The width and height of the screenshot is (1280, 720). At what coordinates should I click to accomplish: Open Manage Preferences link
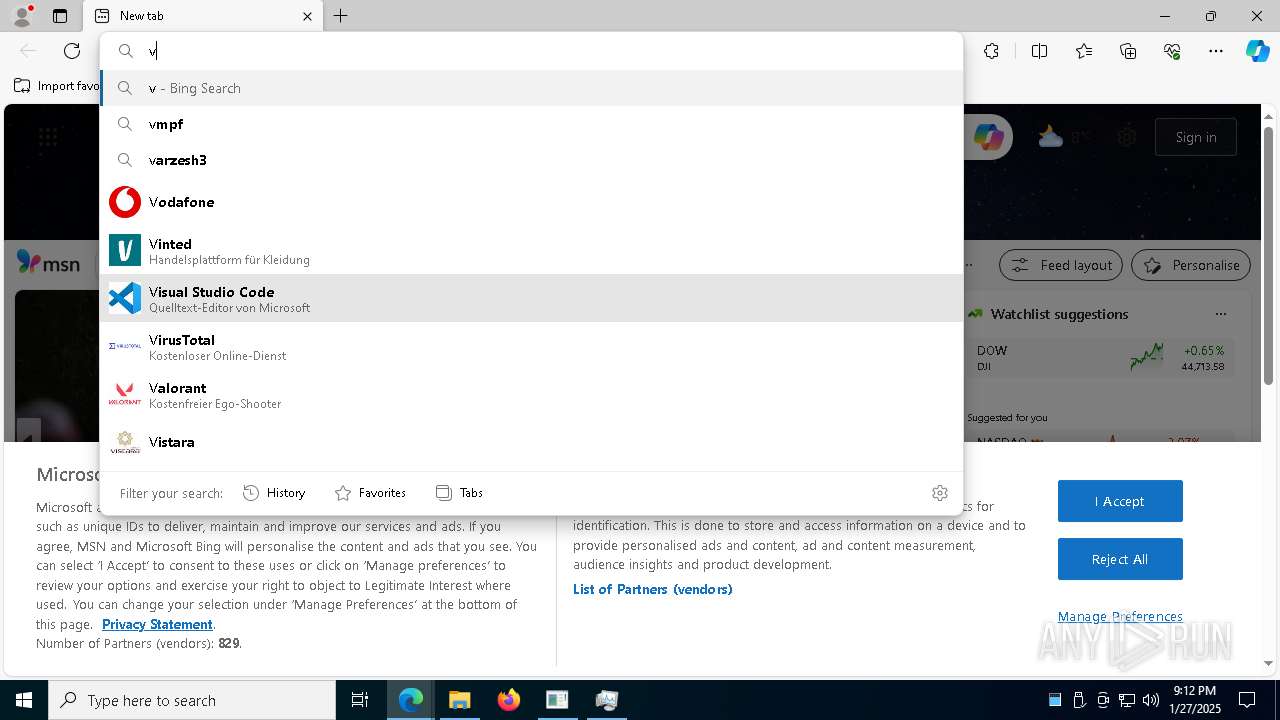point(1120,616)
